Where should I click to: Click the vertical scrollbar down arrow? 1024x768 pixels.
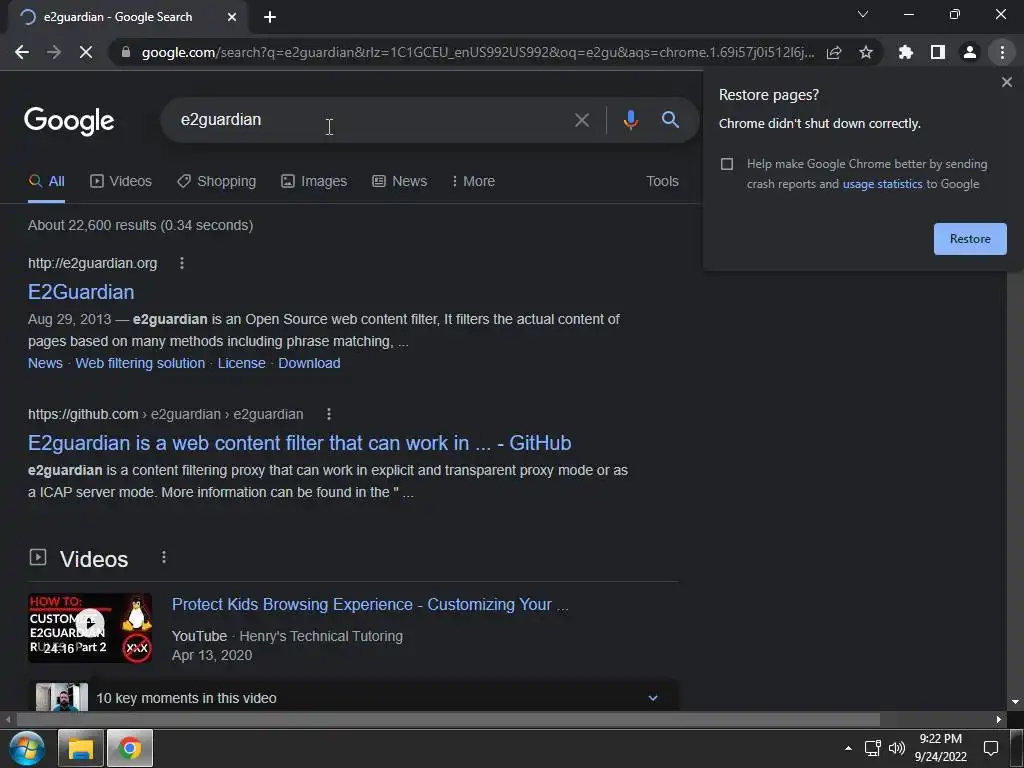click(x=1015, y=702)
